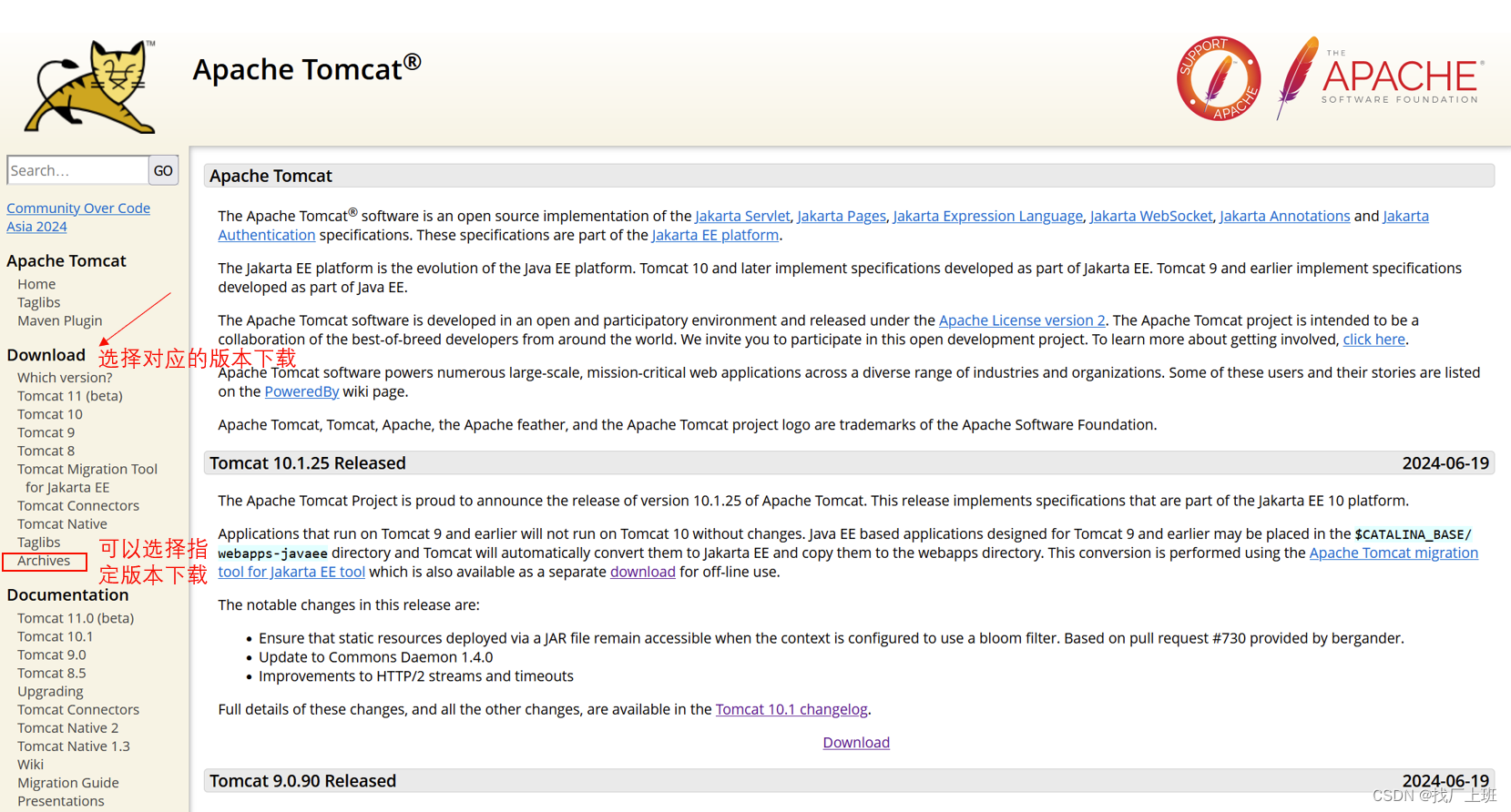Open Tomcat Migration Tool for Jakarta EE

[x=87, y=478]
